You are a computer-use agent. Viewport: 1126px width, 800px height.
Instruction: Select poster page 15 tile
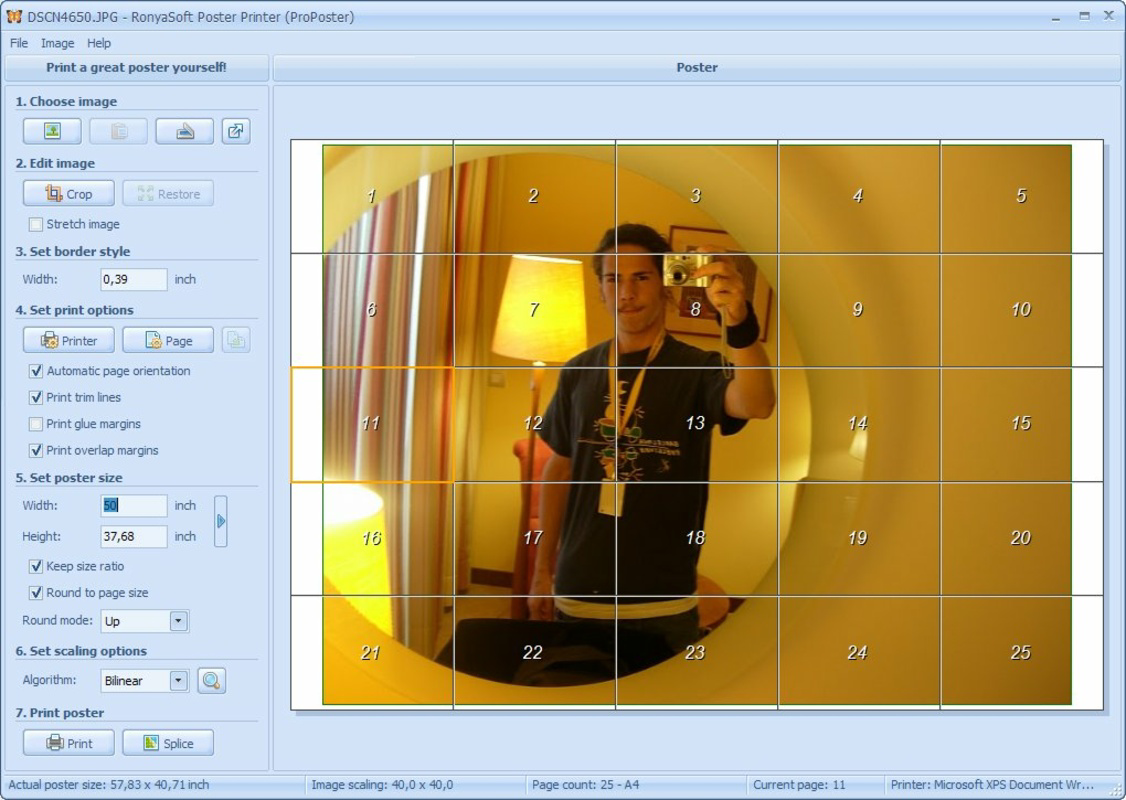(1021, 424)
